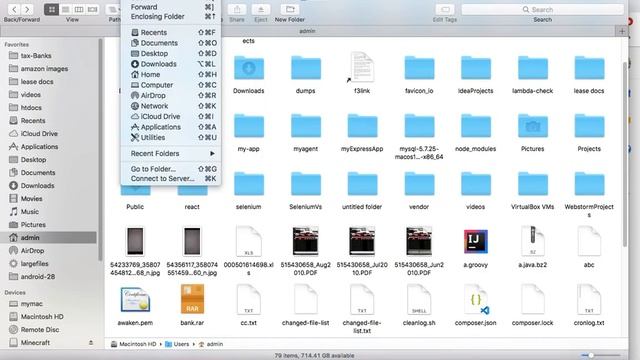Image resolution: width=640 pixels, height=360 pixels.
Task: Select Applications in the Go menu
Action: point(171,127)
